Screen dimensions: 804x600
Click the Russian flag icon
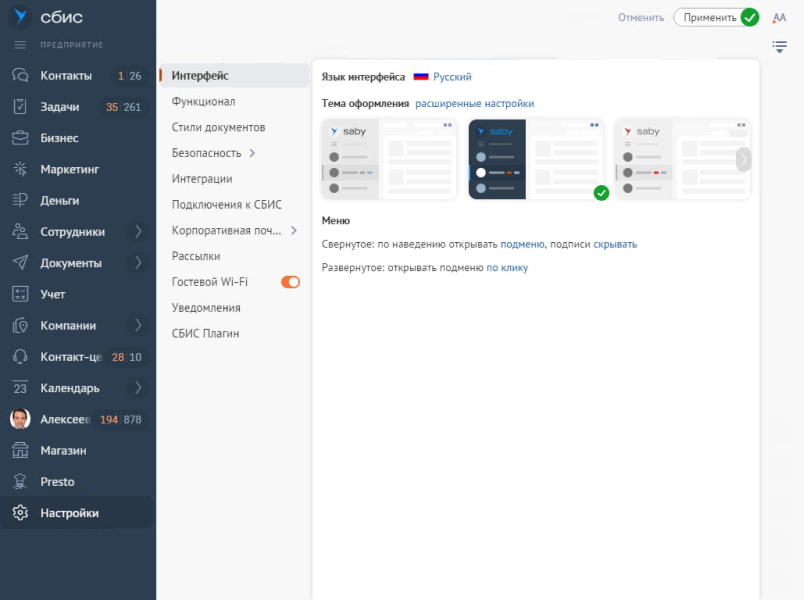pyautogui.click(x=421, y=77)
